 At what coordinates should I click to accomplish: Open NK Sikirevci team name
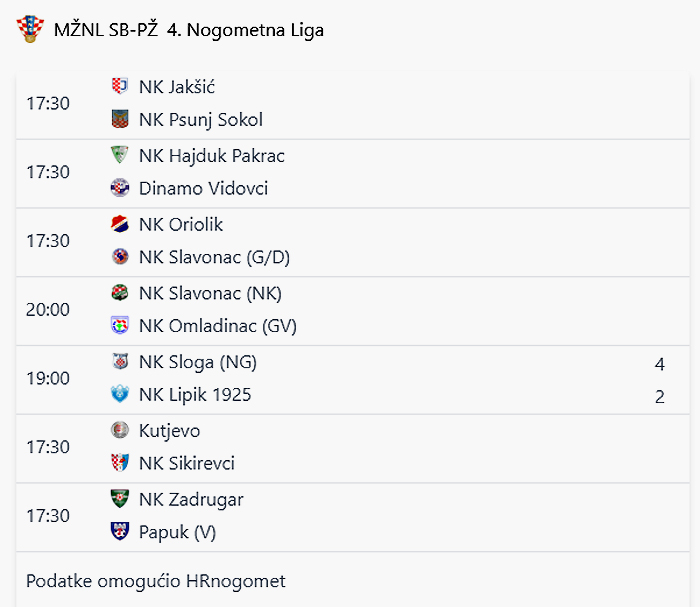point(187,463)
